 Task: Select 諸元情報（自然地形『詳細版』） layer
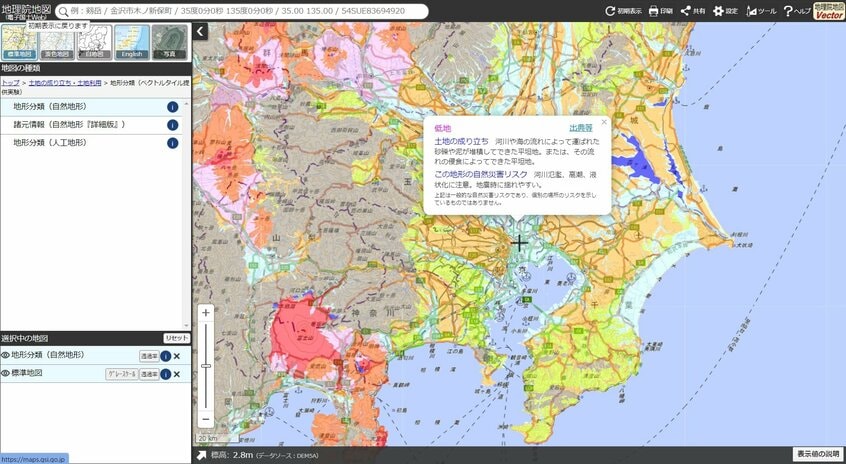tap(91, 125)
